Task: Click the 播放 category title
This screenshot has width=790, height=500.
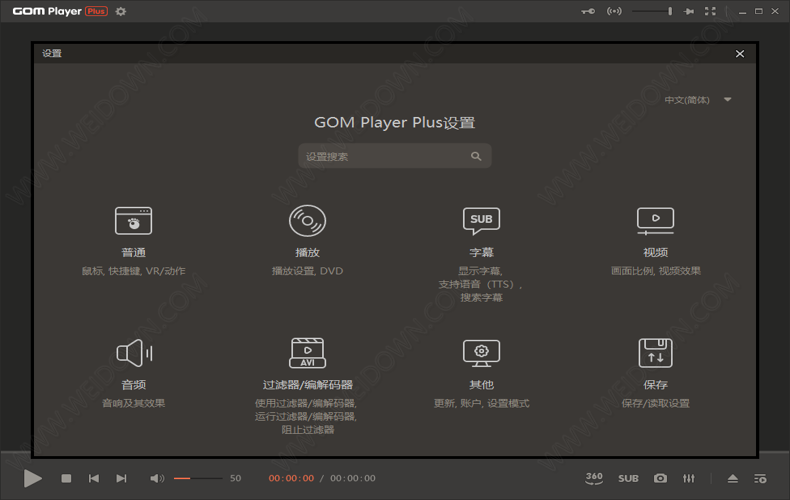Action: (x=307, y=253)
